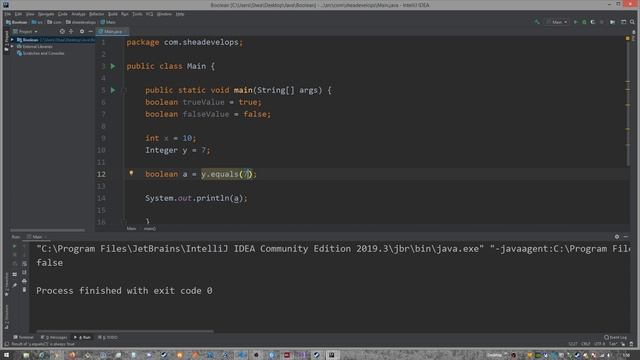Select Scratches and Consoles tree item
Viewport: 640px width, 360px height.
point(40,53)
